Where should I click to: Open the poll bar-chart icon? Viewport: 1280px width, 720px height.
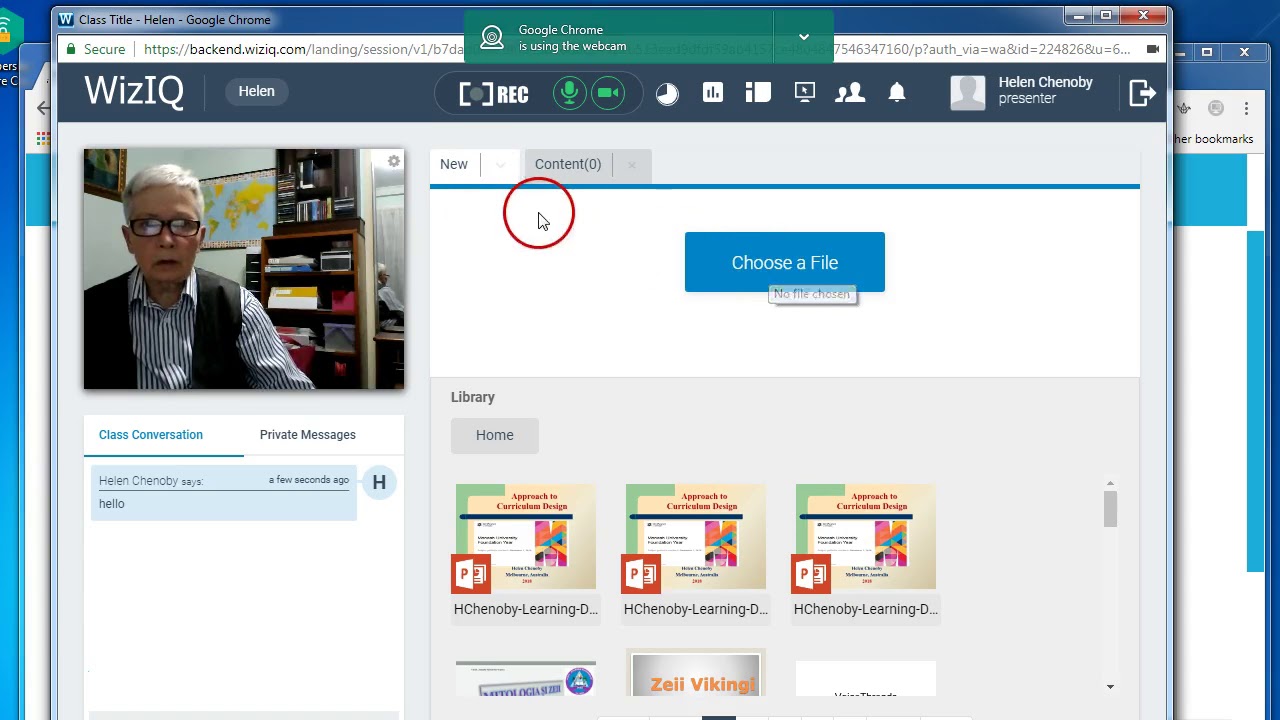[713, 93]
